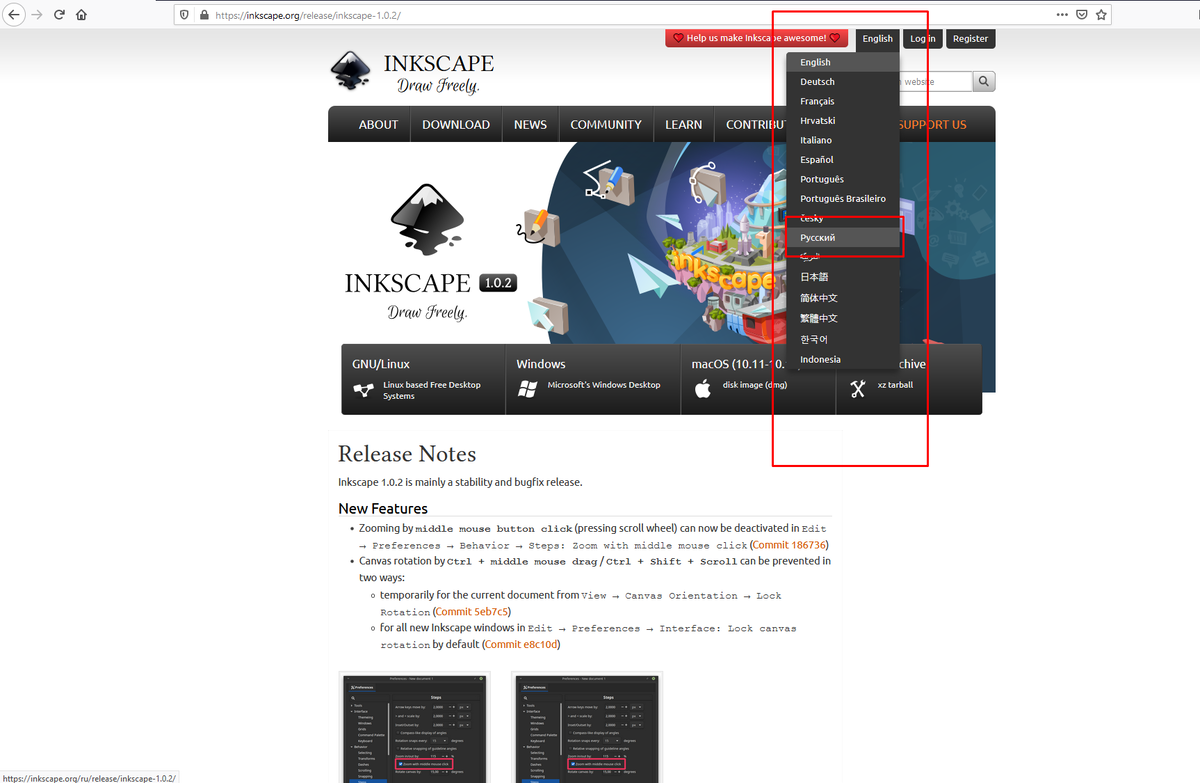
Task: Open the LEARN navigation menu
Action: (x=684, y=125)
